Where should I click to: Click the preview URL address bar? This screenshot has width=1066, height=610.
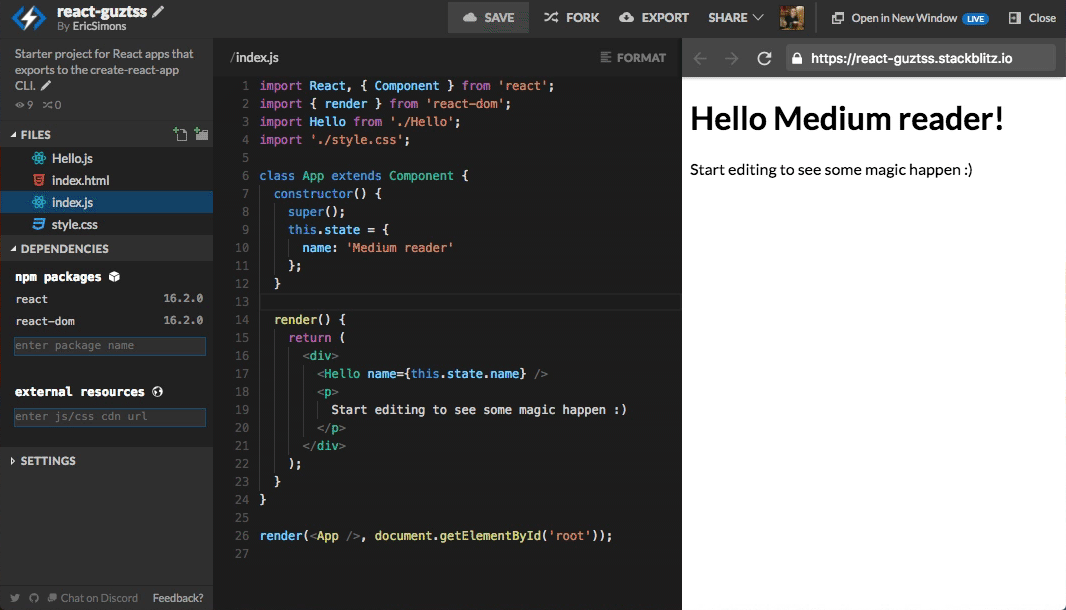(921, 58)
